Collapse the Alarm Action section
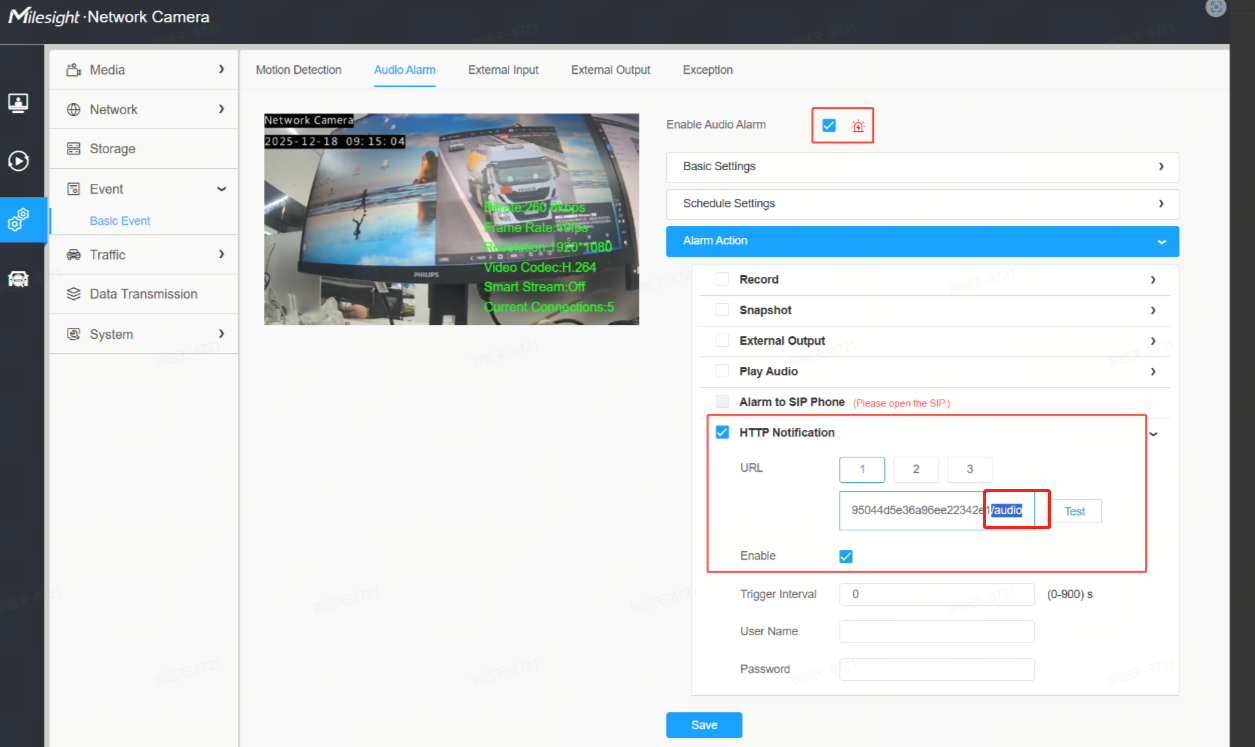The image size is (1255, 747). click(x=923, y=241)
